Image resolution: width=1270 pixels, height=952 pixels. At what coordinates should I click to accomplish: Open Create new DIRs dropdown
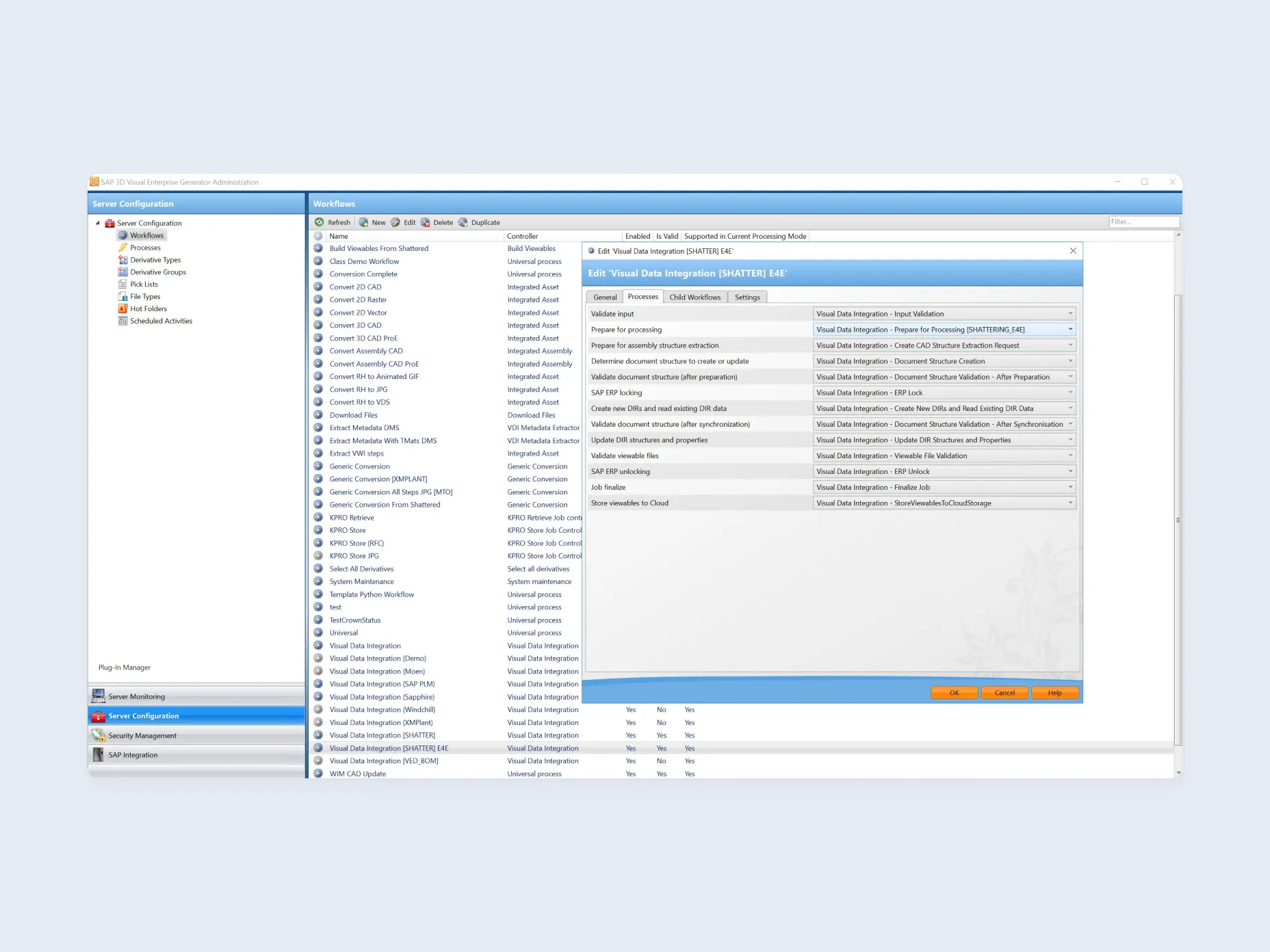(944, 408)
